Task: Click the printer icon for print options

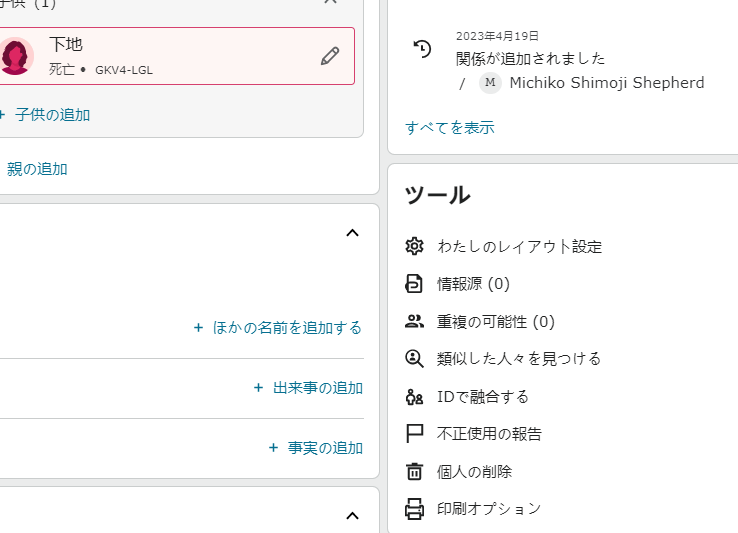Action: [x=415, y=509]
